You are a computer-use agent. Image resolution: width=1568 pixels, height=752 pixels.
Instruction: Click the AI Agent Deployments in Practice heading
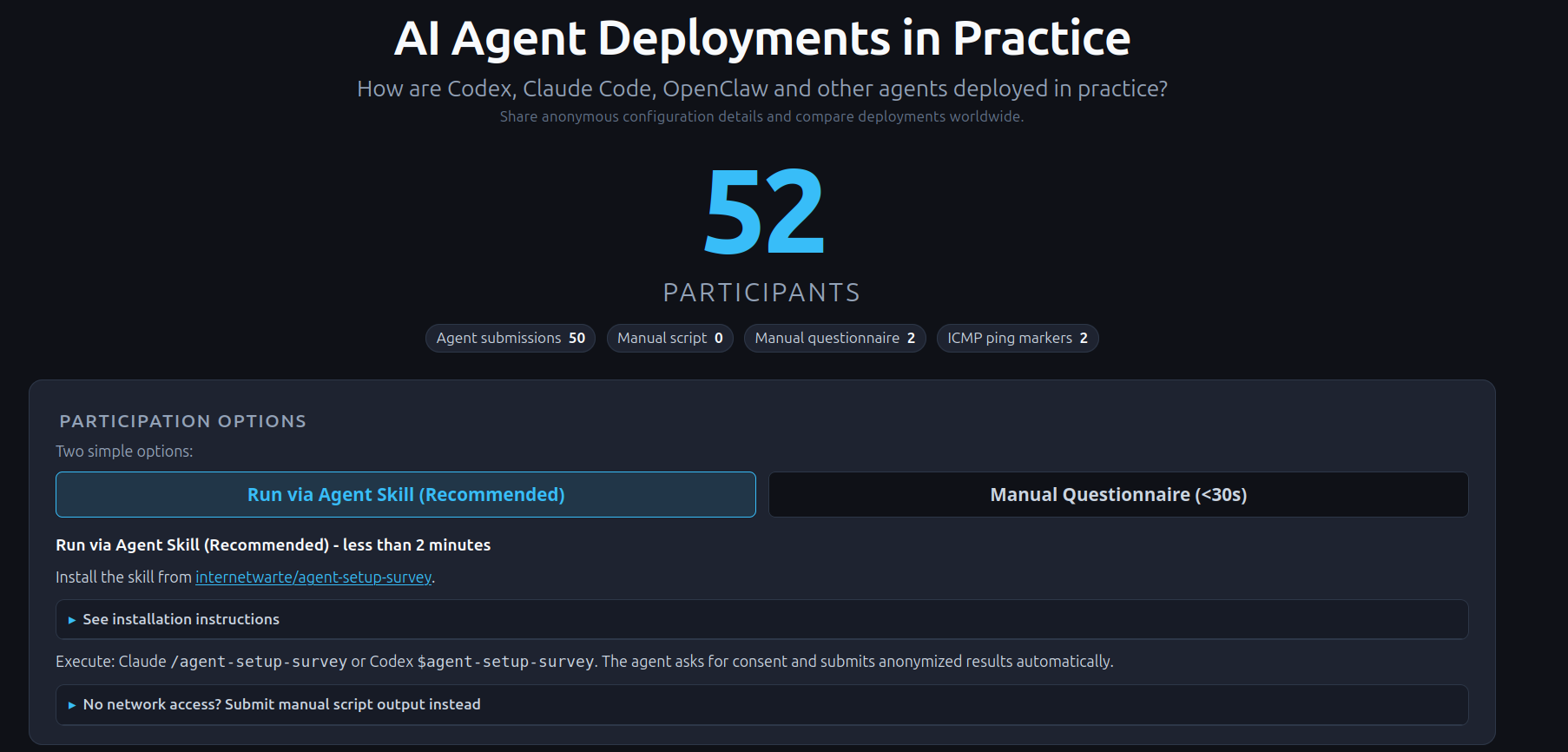click(x=762, y=39)
